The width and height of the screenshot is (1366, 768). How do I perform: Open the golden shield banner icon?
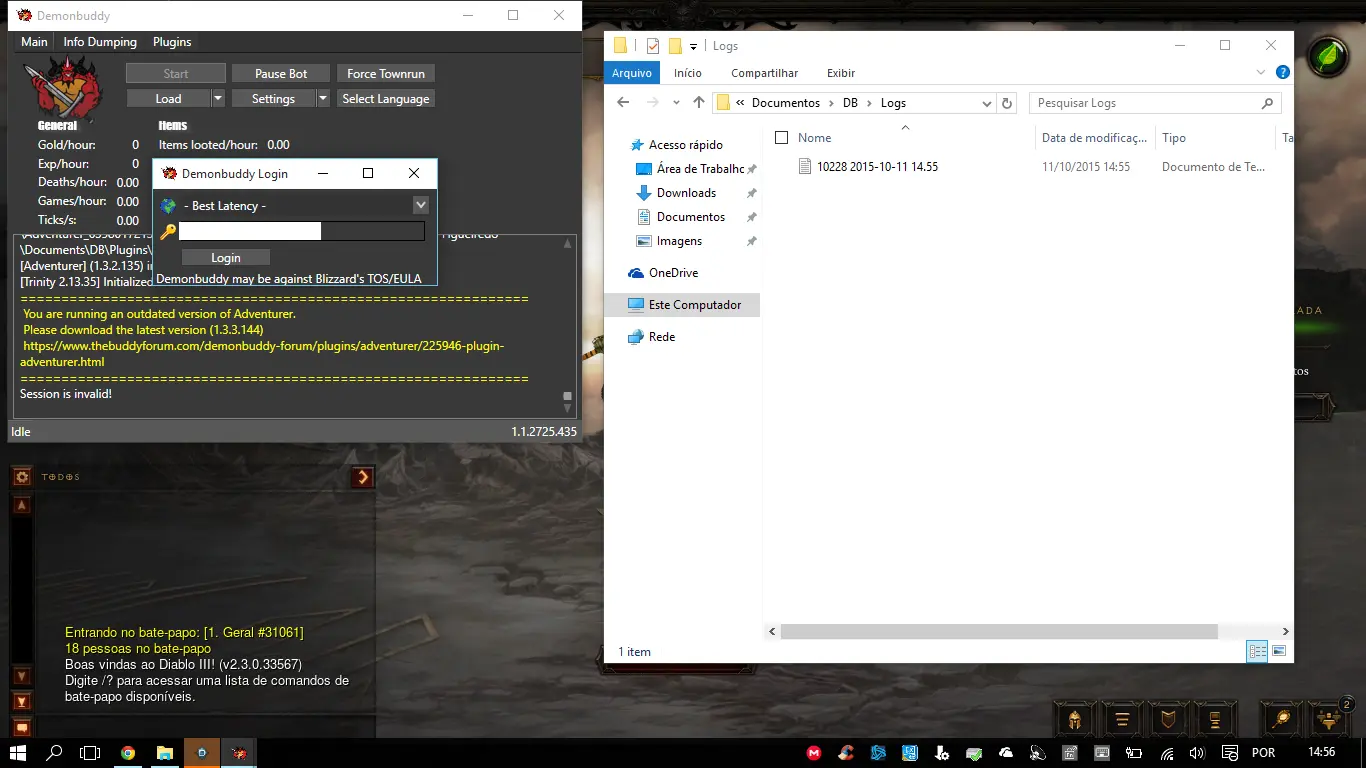1167,719
